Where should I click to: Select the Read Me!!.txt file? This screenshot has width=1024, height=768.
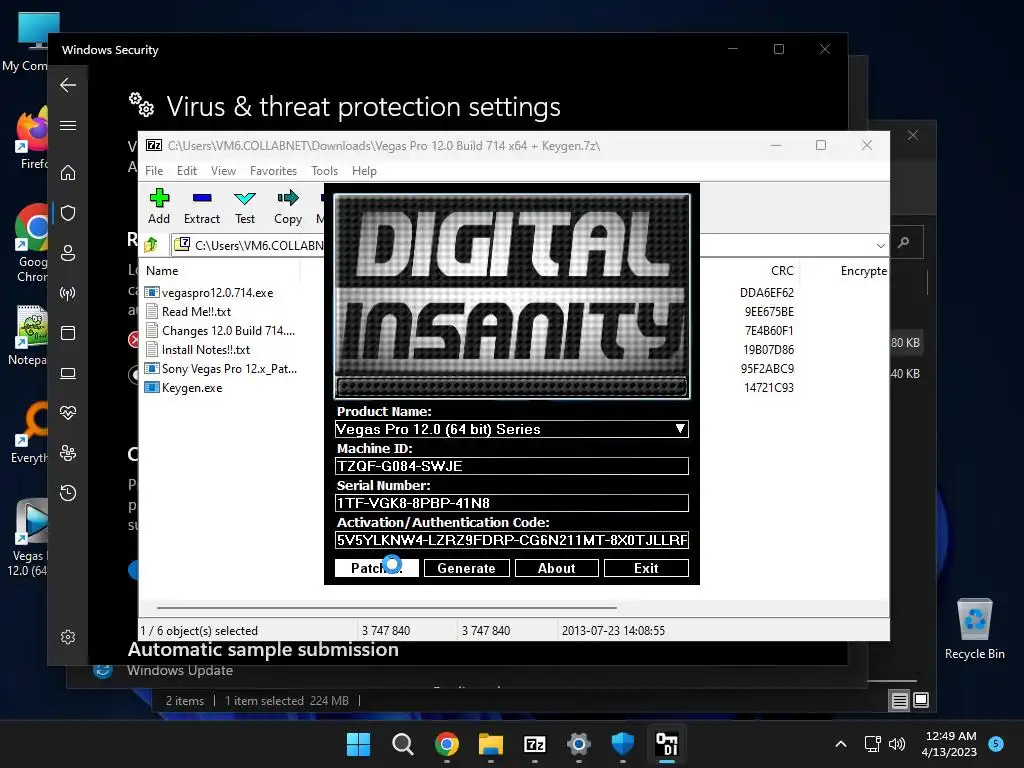click(196, 312)
